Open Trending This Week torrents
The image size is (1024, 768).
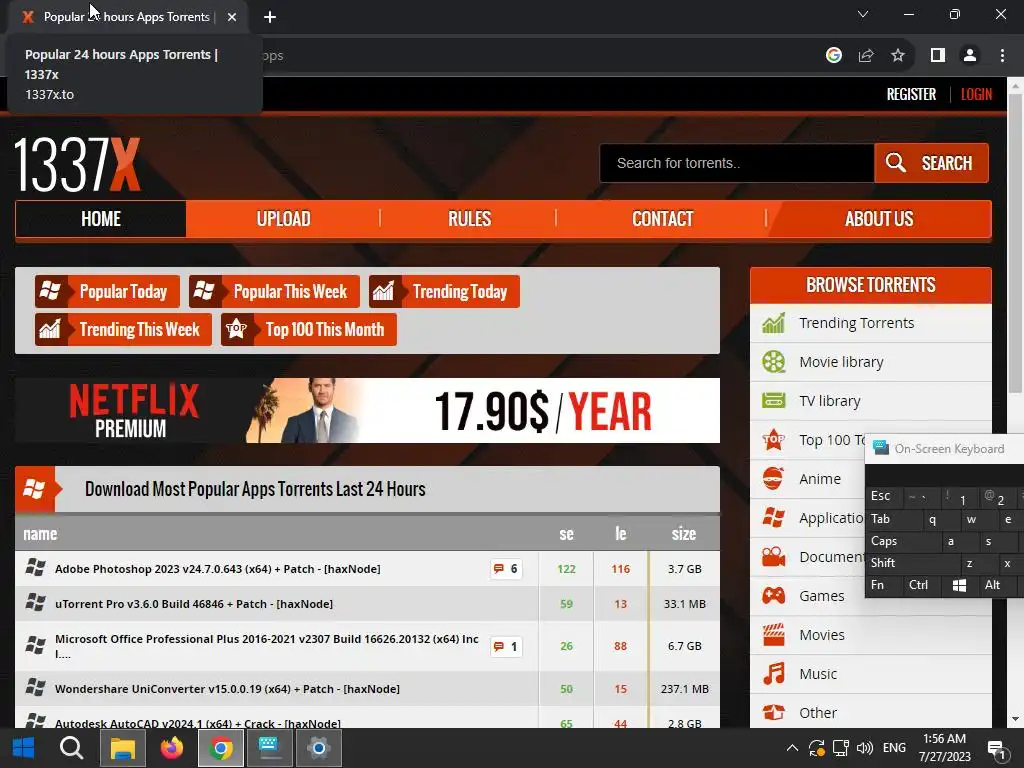(123, 329)
